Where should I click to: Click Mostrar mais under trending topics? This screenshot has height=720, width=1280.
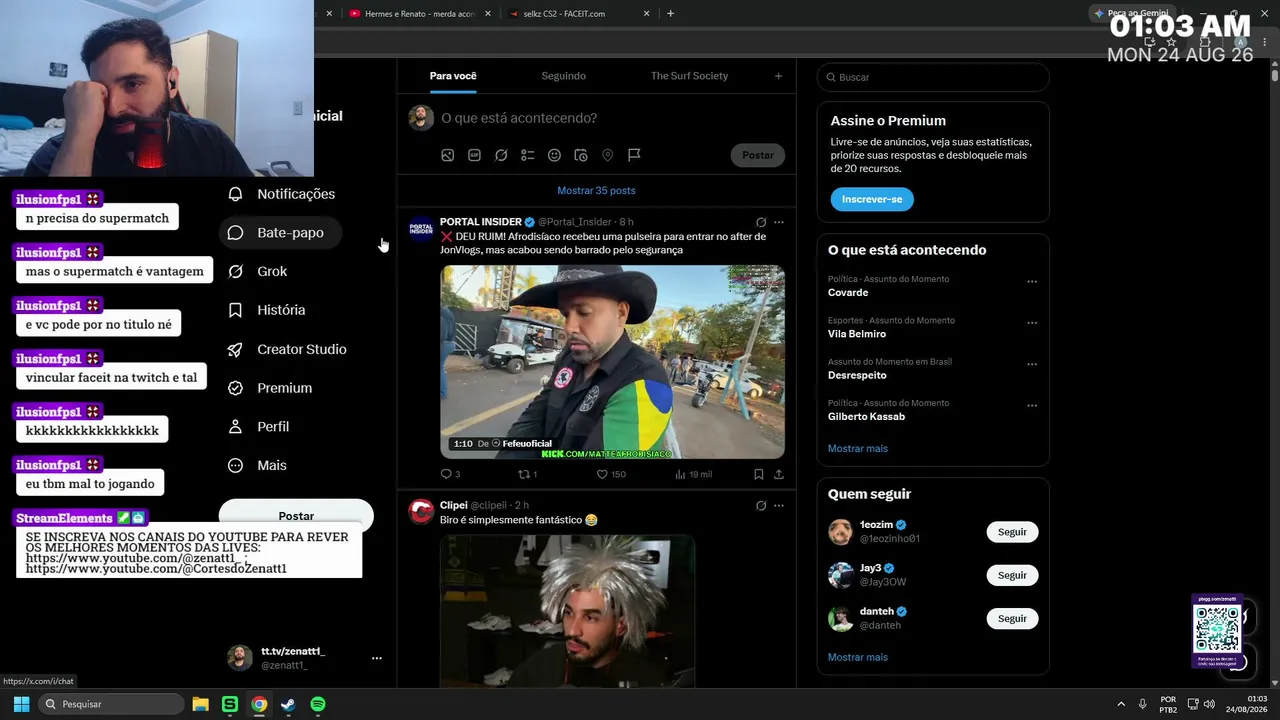pyautogui.click(x=858, y=448)
